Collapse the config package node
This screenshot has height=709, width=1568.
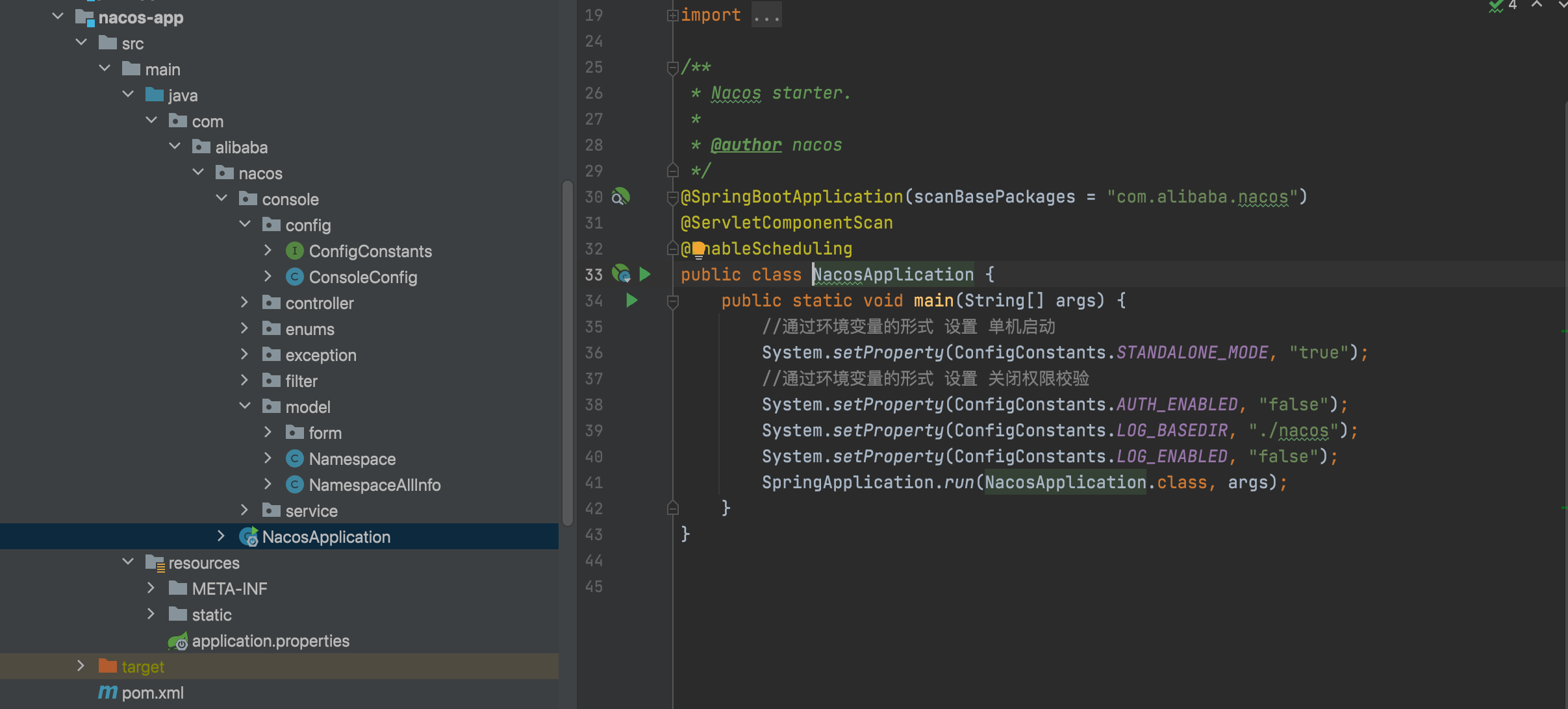click(245, 224)
